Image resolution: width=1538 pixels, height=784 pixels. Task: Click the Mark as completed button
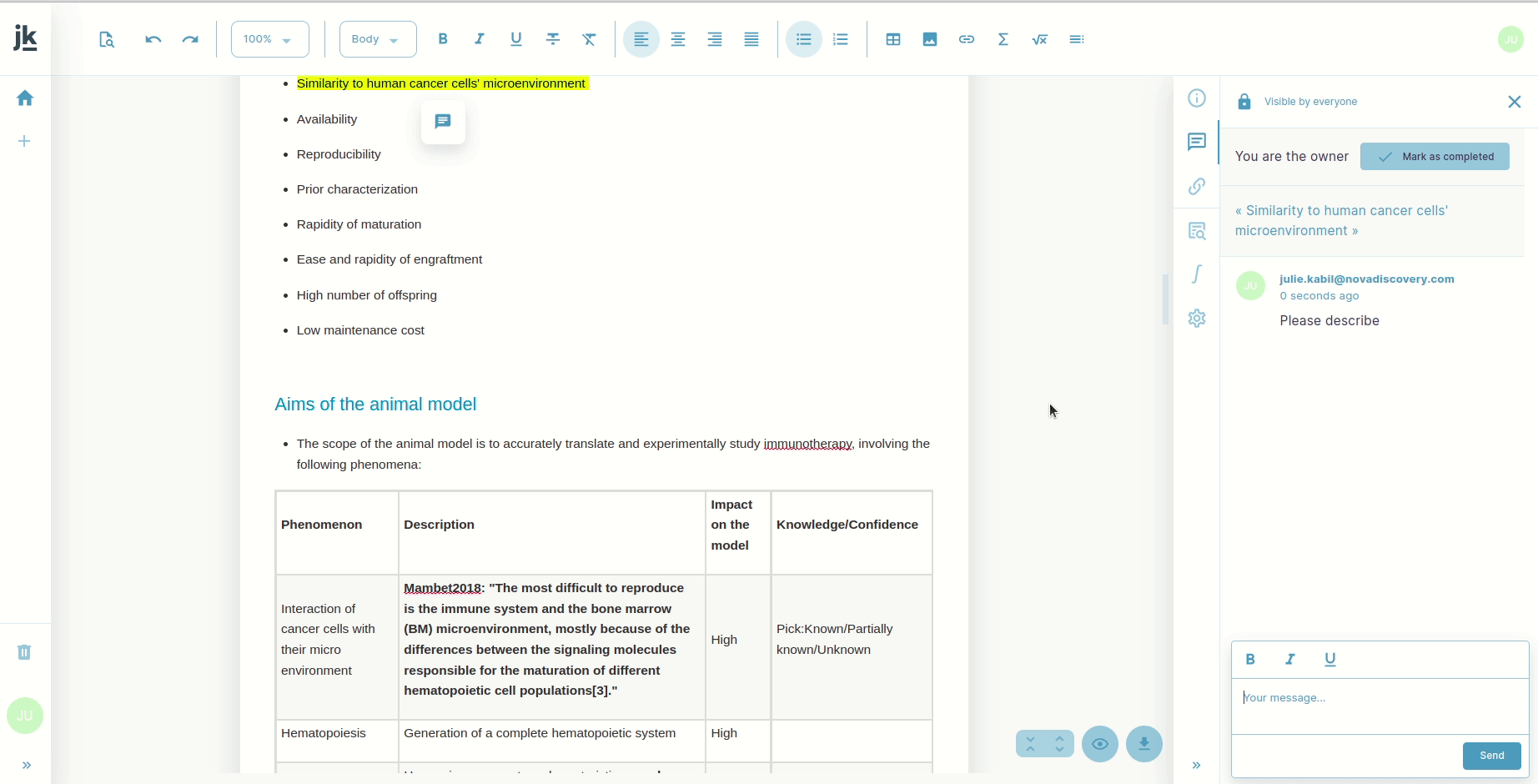pyautogui.click(x=1435, y=157)
